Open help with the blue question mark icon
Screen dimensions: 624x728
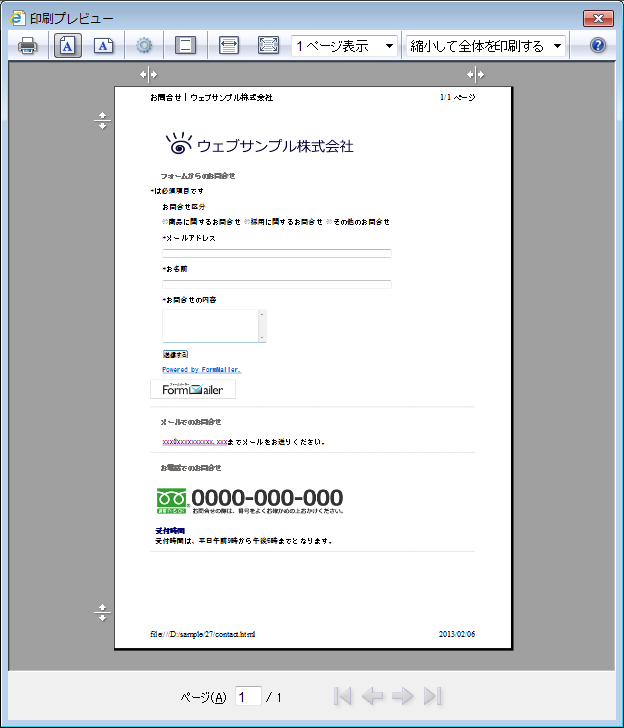tap(598, 46)
